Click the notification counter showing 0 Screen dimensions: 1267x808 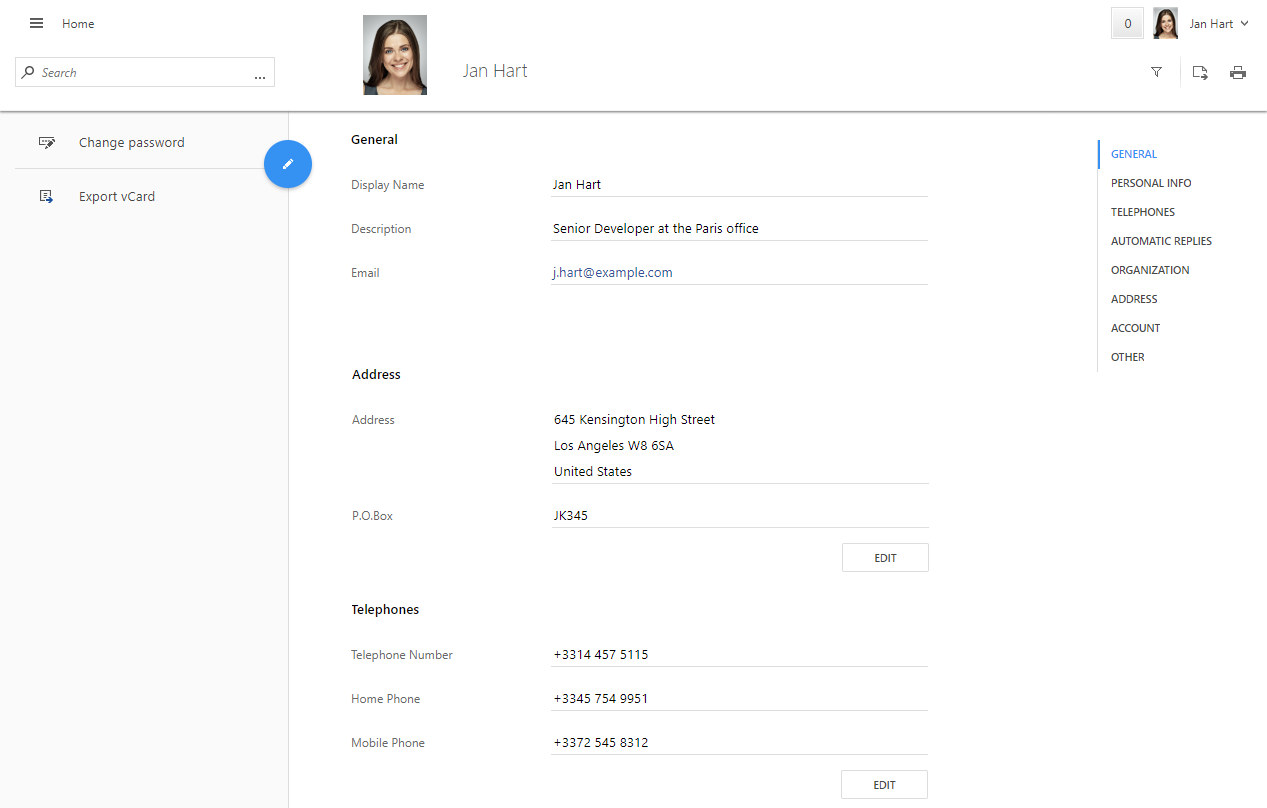(1126, 22)
